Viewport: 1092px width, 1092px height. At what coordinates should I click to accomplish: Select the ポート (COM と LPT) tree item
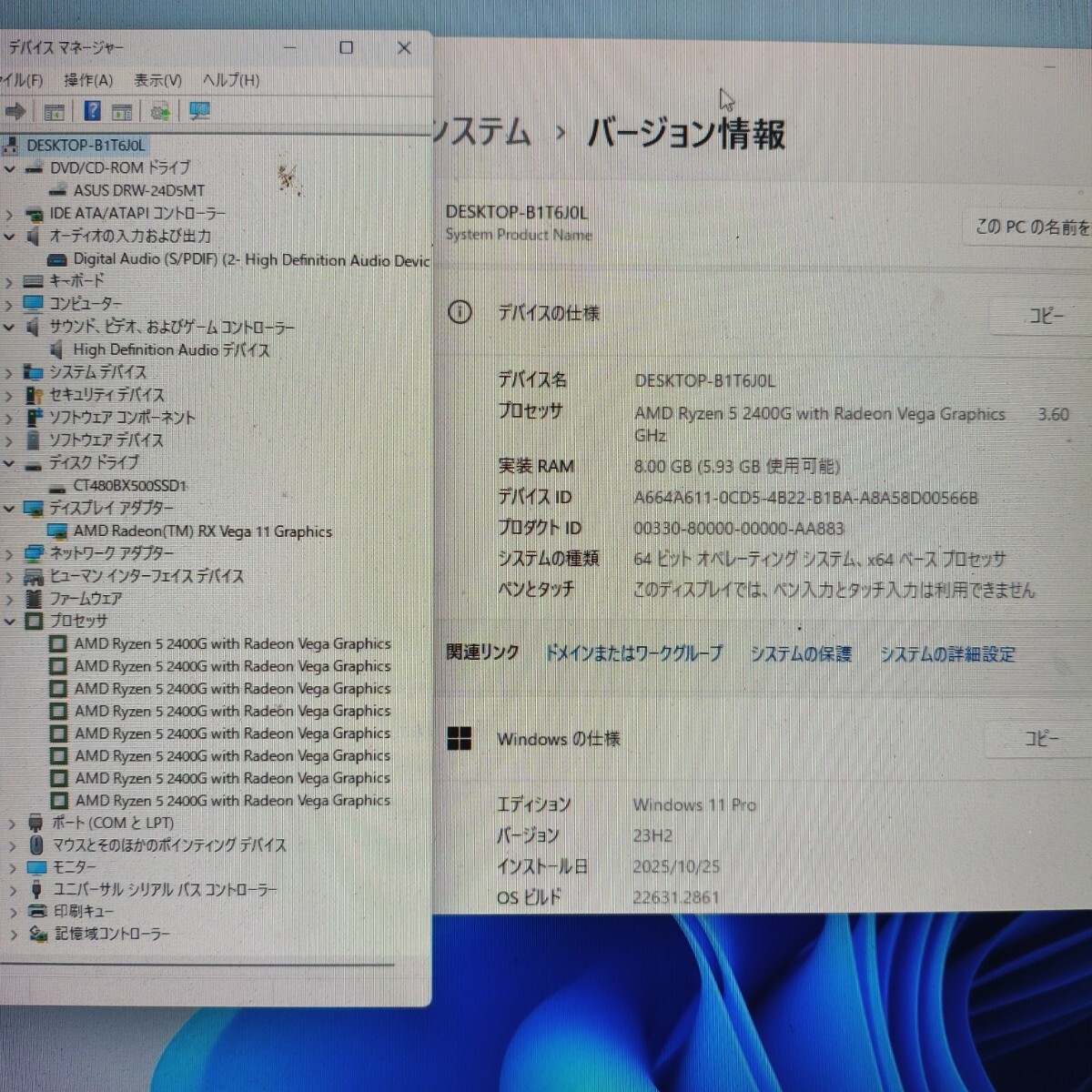113,822
